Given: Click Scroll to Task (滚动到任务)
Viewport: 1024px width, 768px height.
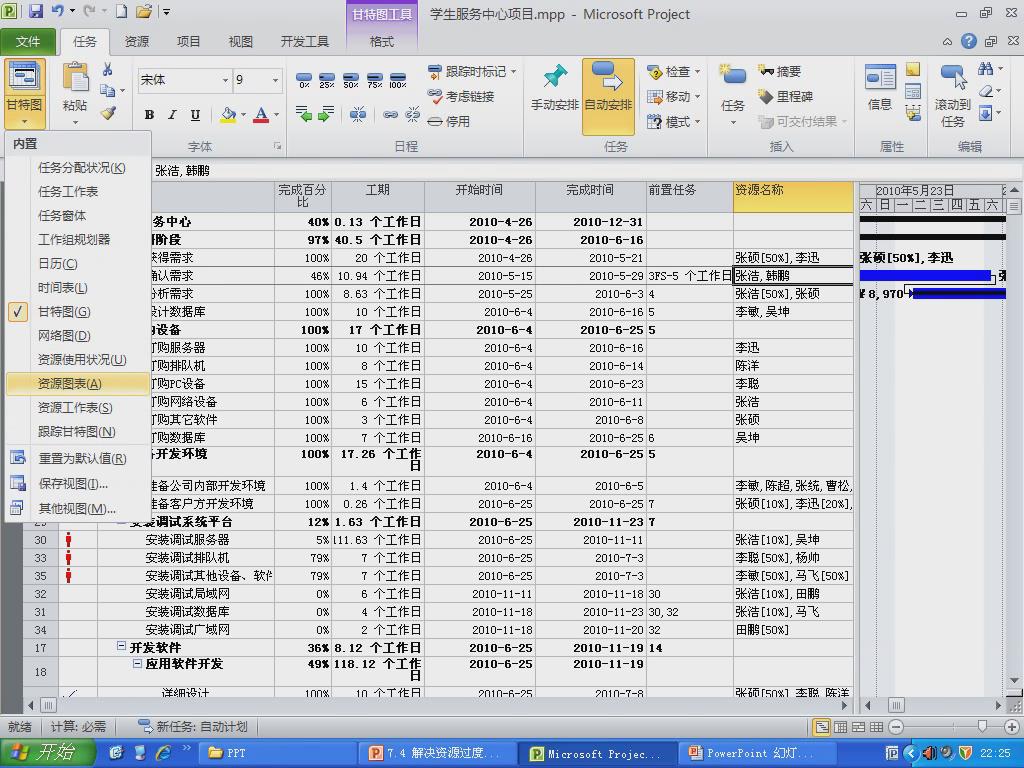Looking at the screenshot, I should pos(952,95).
